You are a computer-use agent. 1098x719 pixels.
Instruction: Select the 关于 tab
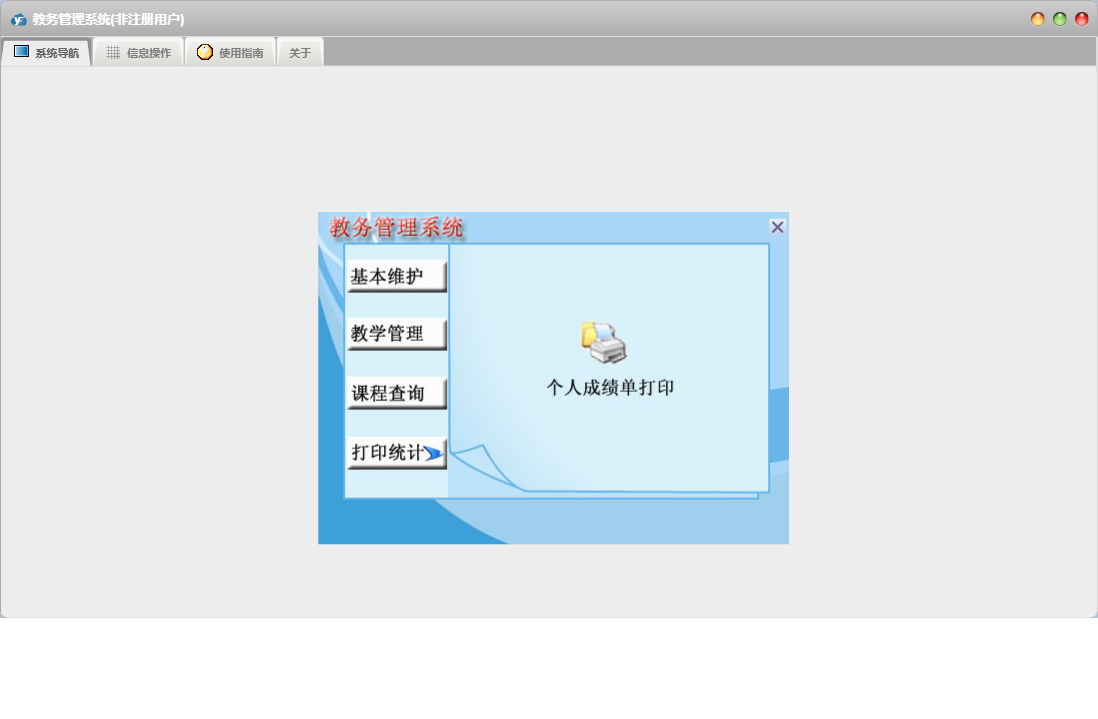(x=300, y=53)
